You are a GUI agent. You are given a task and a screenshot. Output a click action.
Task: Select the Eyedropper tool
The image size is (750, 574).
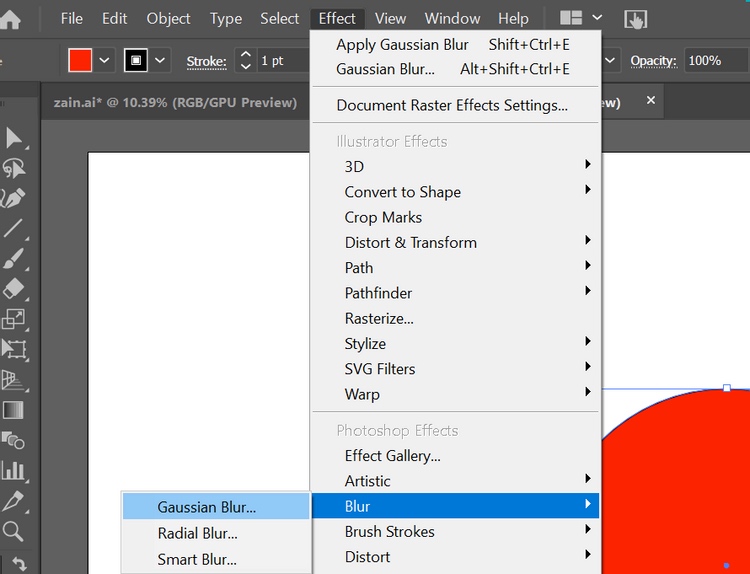[13, 501]
